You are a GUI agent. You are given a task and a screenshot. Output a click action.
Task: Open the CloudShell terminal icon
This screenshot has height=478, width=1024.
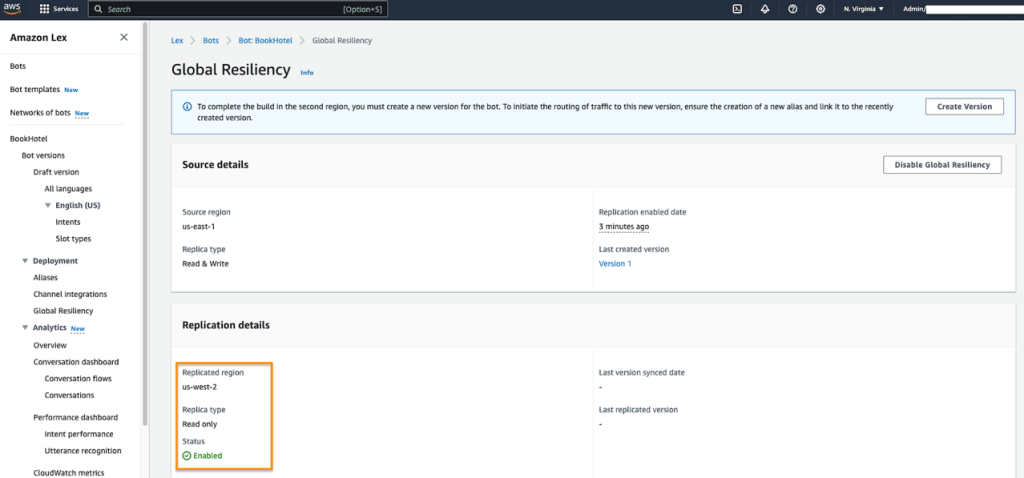tap(737, 9)
